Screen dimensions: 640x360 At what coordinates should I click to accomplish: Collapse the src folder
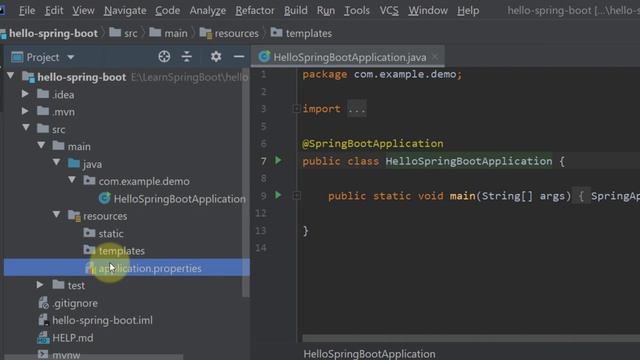[x=26, y=128]
